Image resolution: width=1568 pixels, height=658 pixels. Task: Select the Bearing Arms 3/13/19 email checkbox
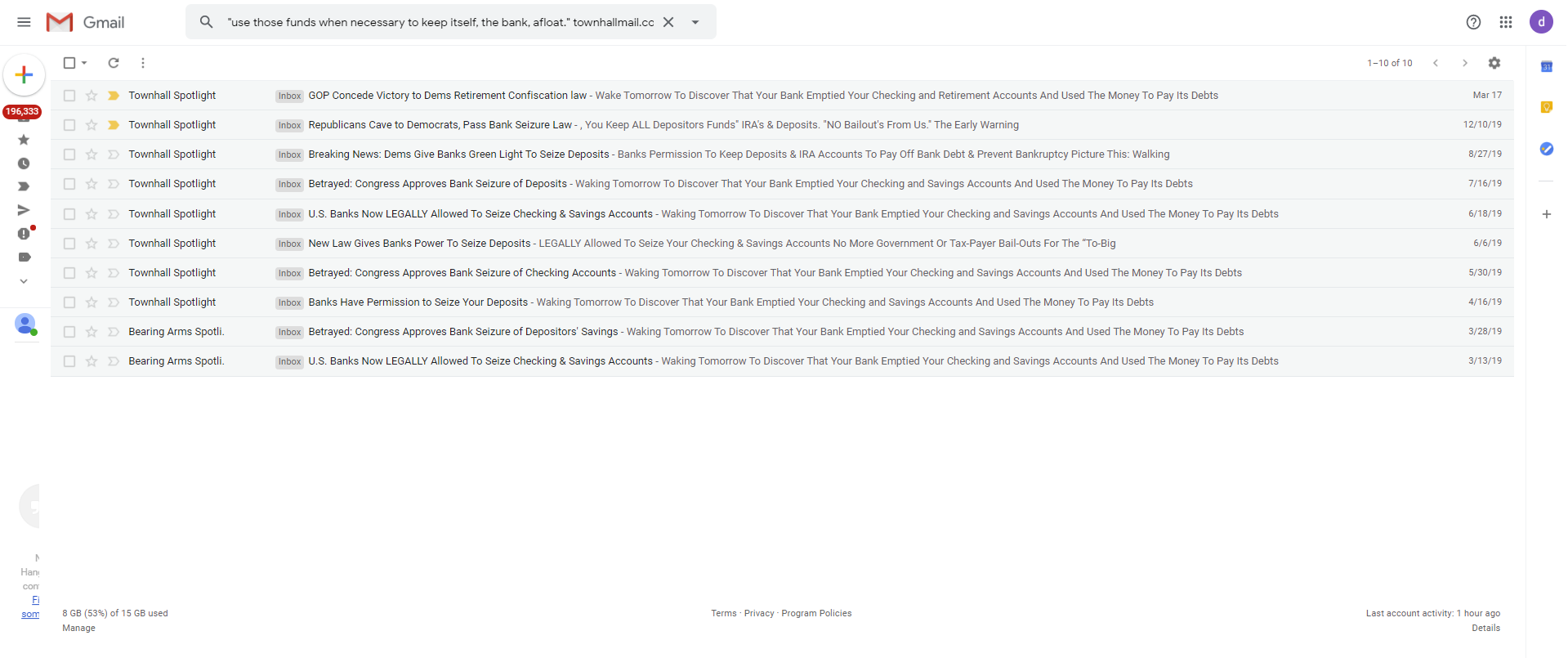pyautogui.click(x=69, y=361)
